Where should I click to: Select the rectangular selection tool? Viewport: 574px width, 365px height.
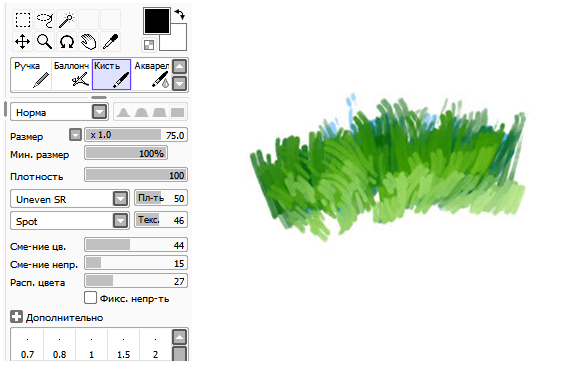point(23,20)
